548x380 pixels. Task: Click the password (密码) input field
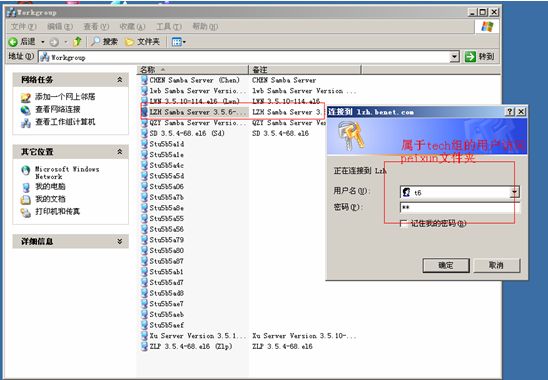click(460, 208)
